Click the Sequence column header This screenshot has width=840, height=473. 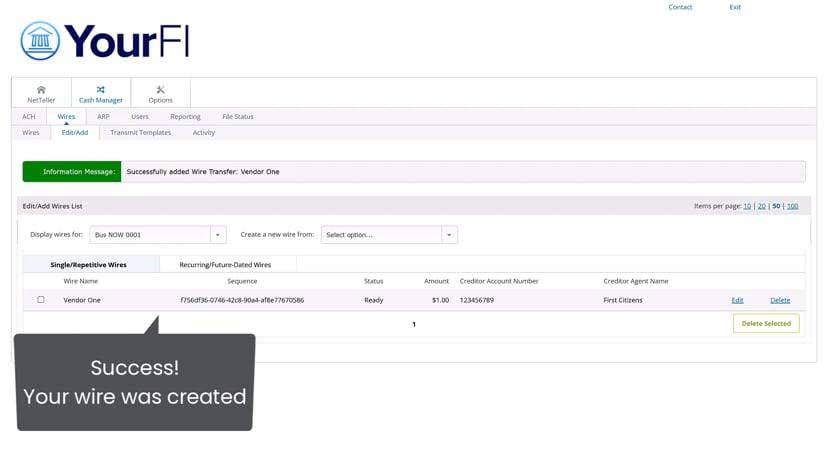tap(242, 281)
